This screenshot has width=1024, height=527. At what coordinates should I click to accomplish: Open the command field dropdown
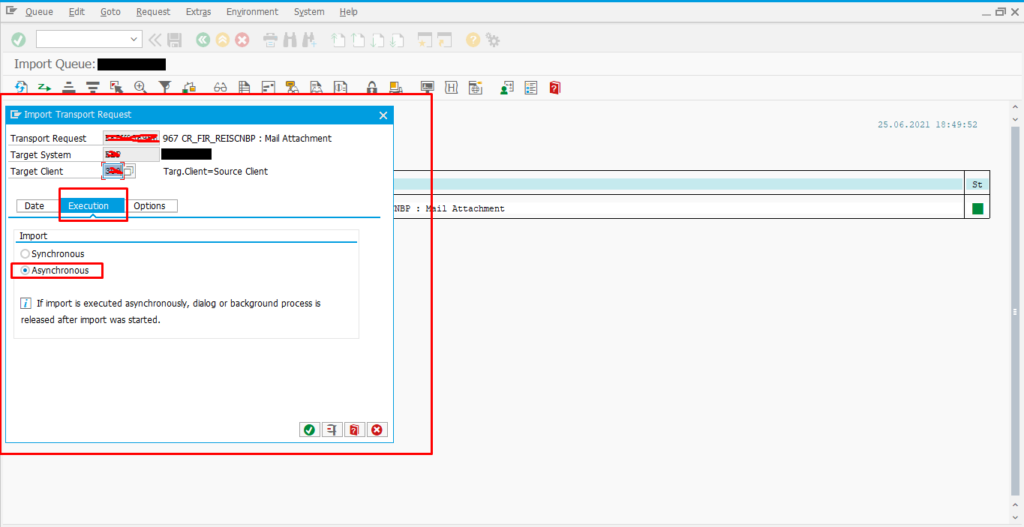(x=135, y=40)
